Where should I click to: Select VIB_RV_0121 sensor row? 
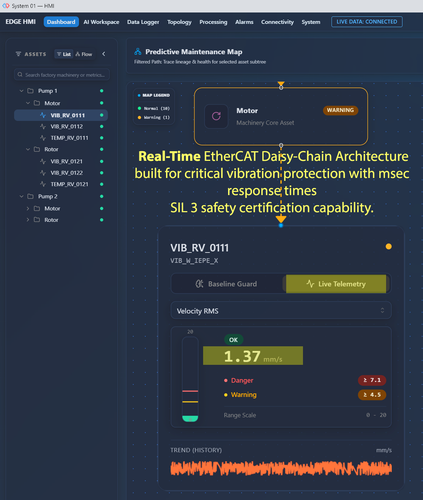coord(61,161)
